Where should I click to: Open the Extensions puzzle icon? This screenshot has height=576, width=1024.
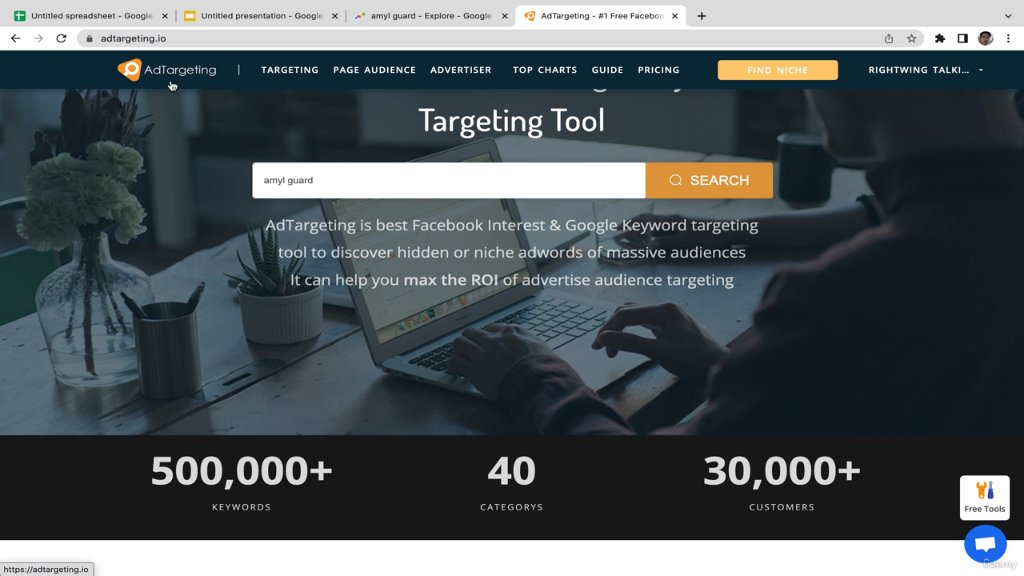[940, 39]
